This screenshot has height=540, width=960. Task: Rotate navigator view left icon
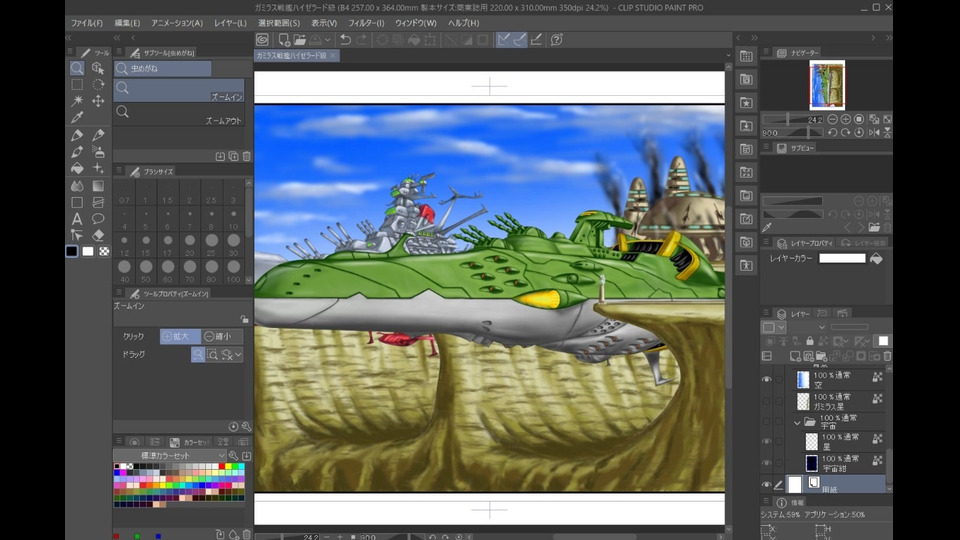(832, 132)
